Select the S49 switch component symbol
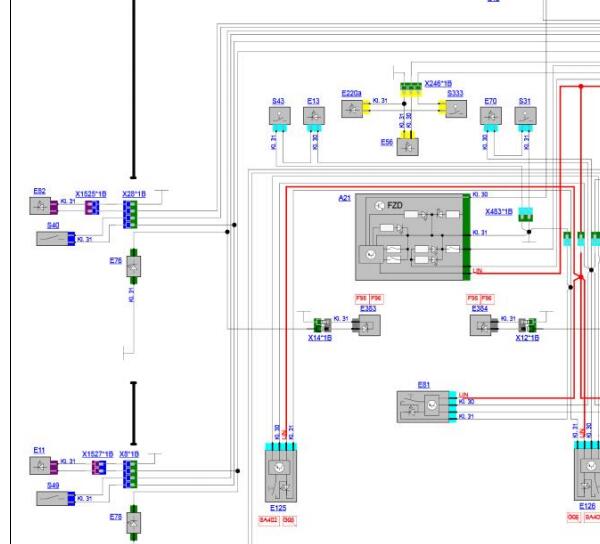 click(53, 498)
